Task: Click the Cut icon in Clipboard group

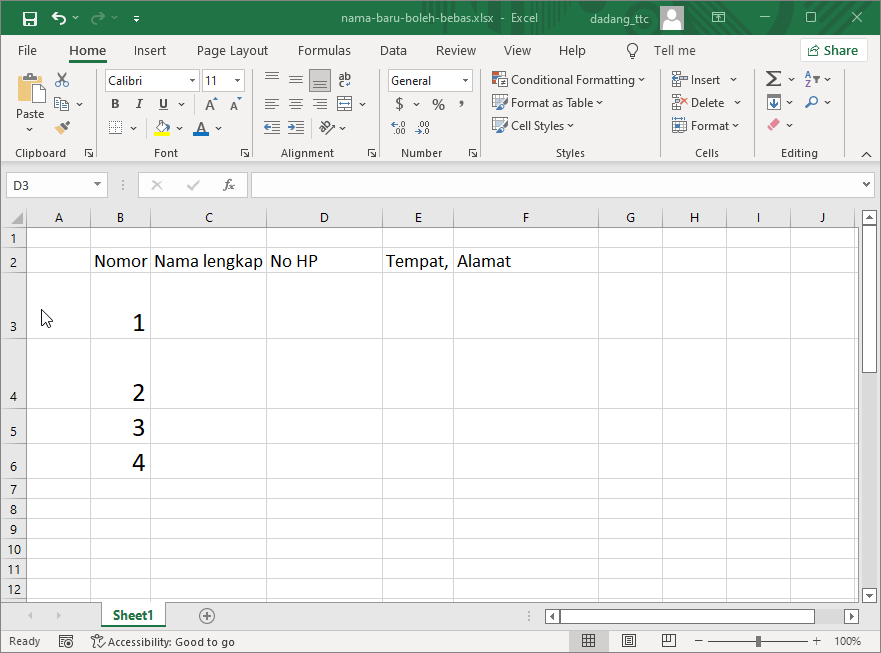Action: tap(61, 79)
